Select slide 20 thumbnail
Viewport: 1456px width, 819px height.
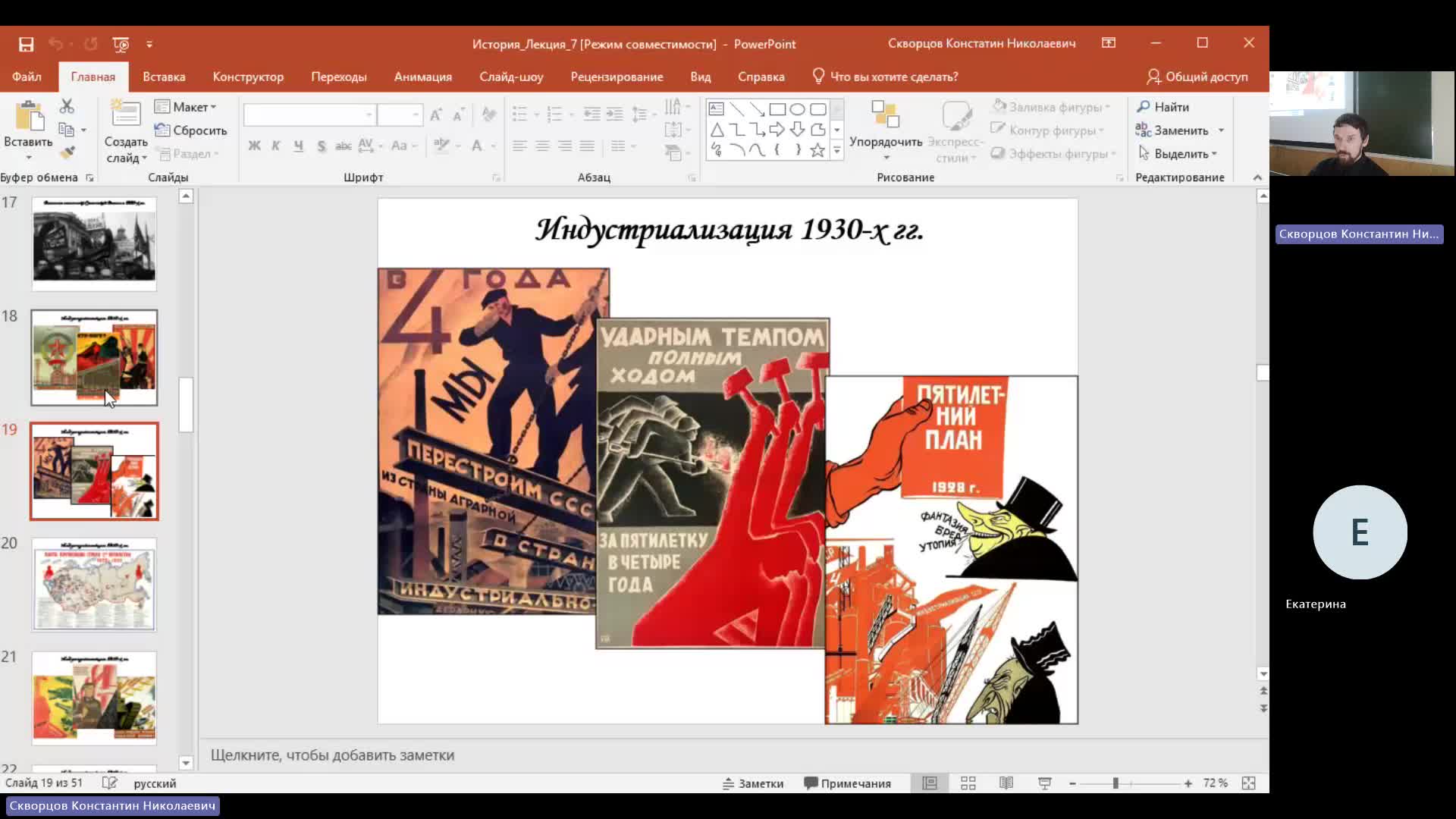94,585
